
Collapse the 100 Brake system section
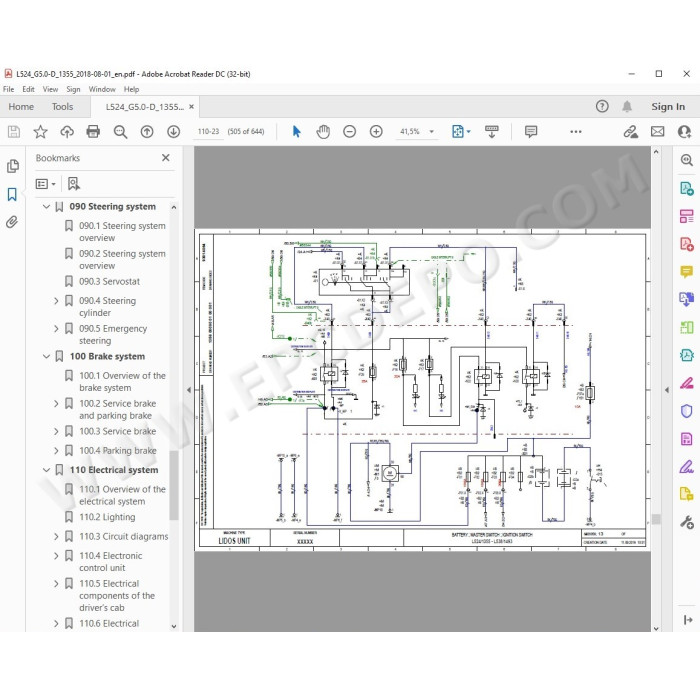[46, 356]
